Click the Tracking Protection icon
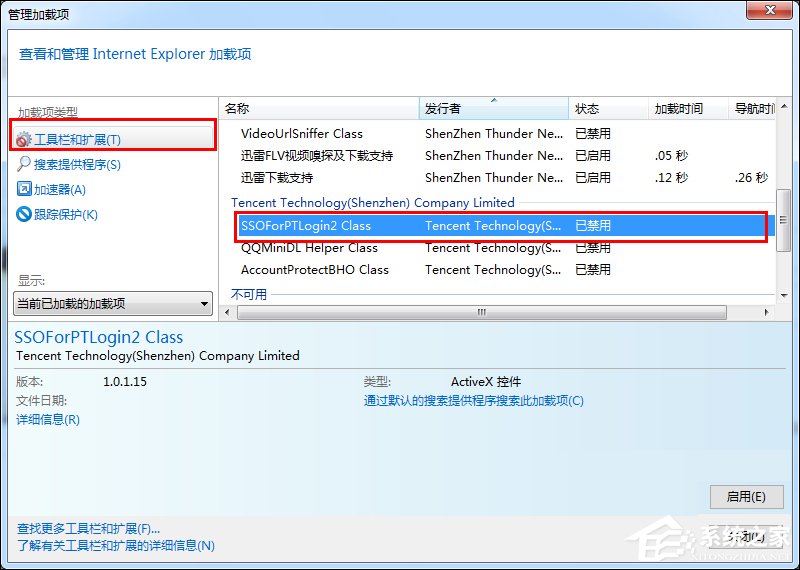This screenshot has width=800, height=570. coord(25,214)
